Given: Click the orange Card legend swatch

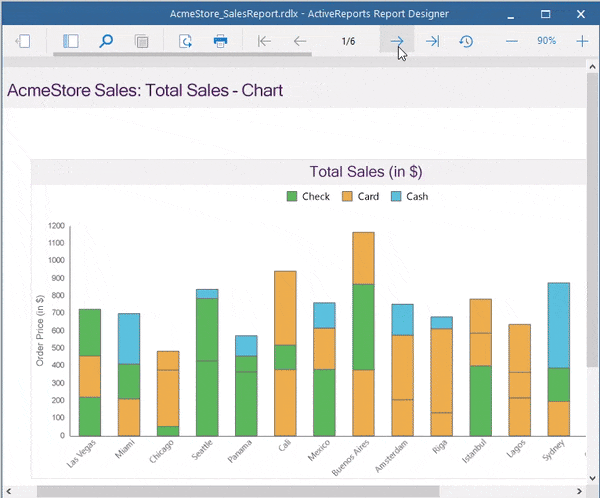Looking at the screenshot, I should click(347, 196).
